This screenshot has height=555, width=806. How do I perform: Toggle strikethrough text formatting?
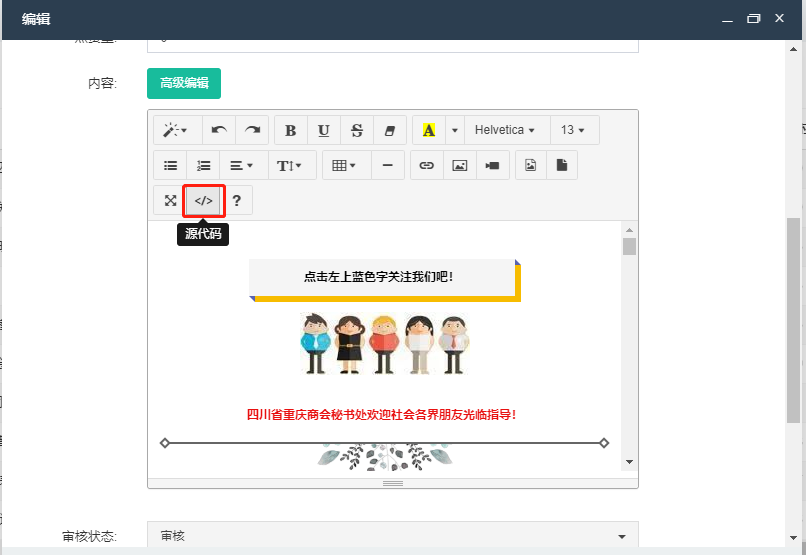tap(357, 130)
